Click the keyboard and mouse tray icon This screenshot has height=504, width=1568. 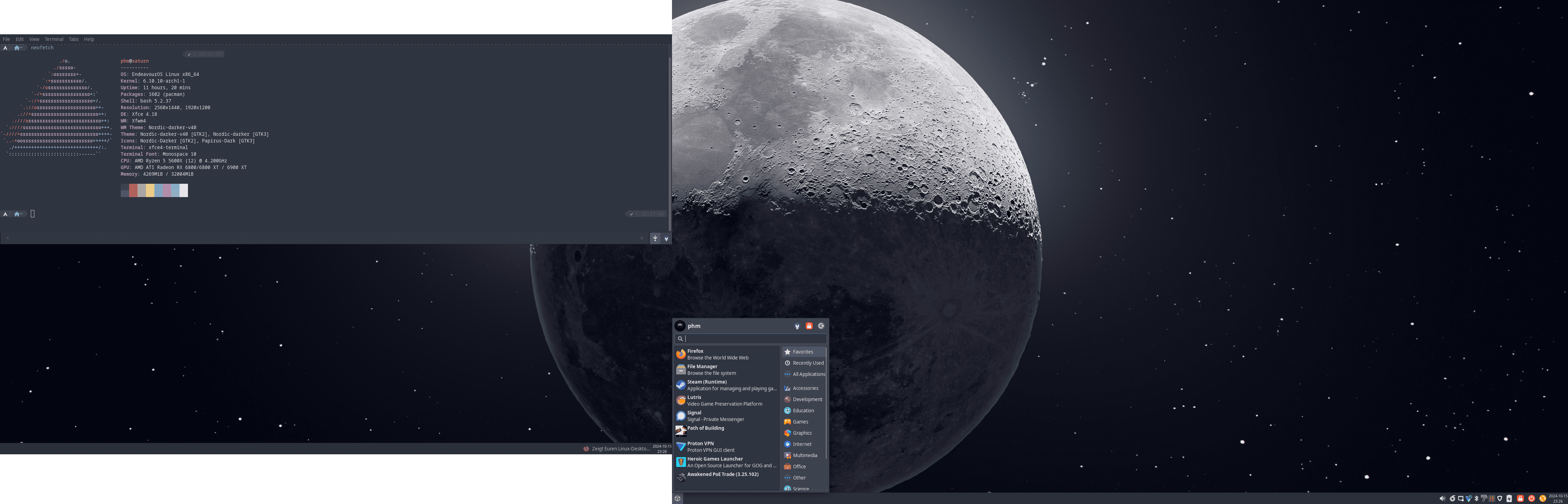(1484, 498)
